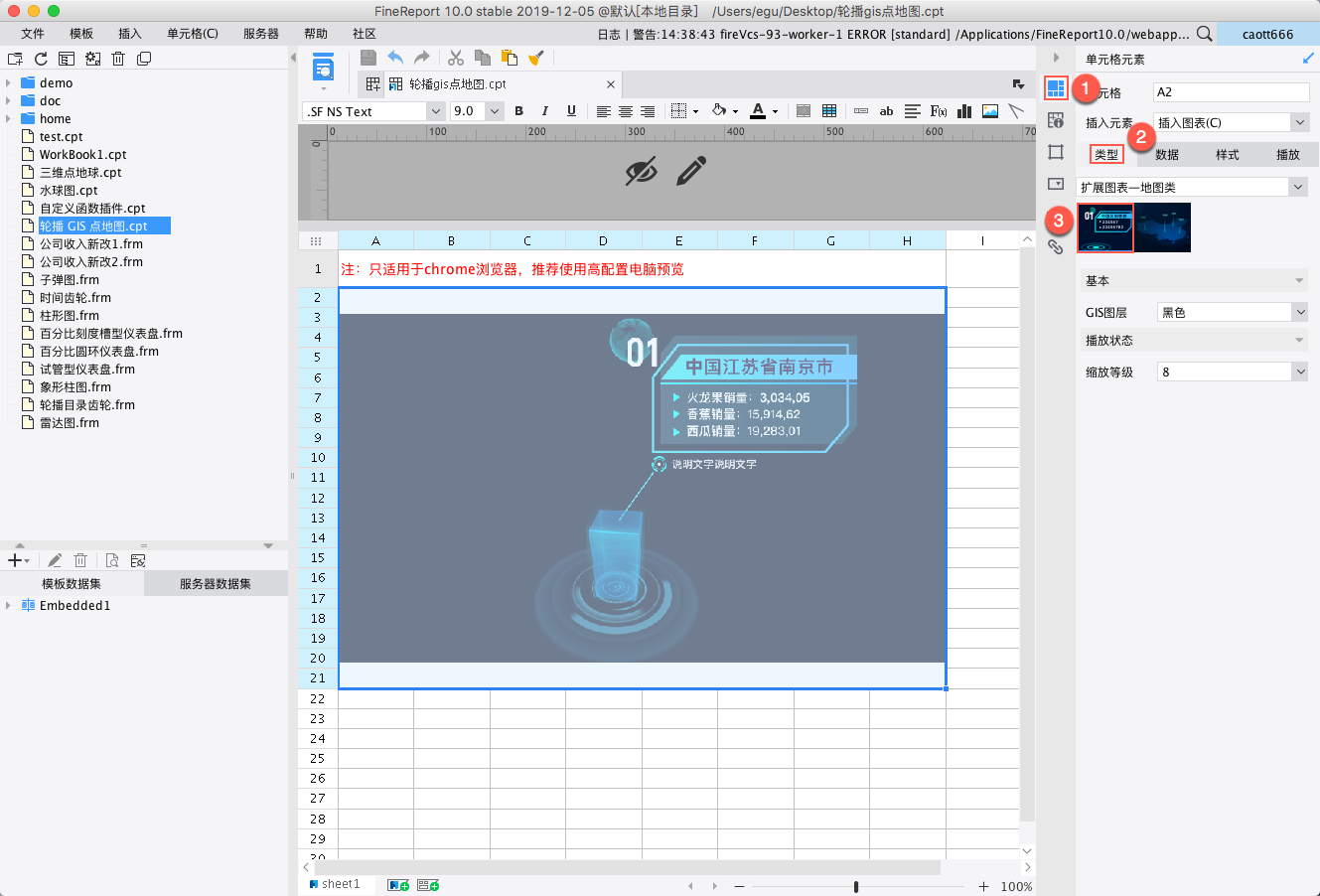The width and height of the screenshot is (1320, 896).
Task: Expand the demo folder
Action: (9, 83)
